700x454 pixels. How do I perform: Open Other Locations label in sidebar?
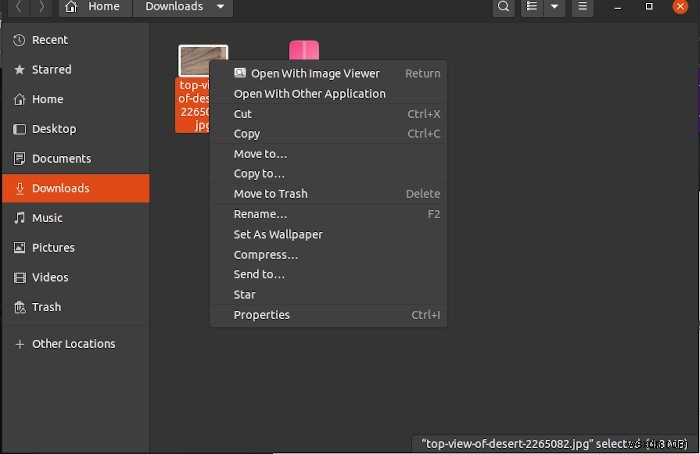74,344
